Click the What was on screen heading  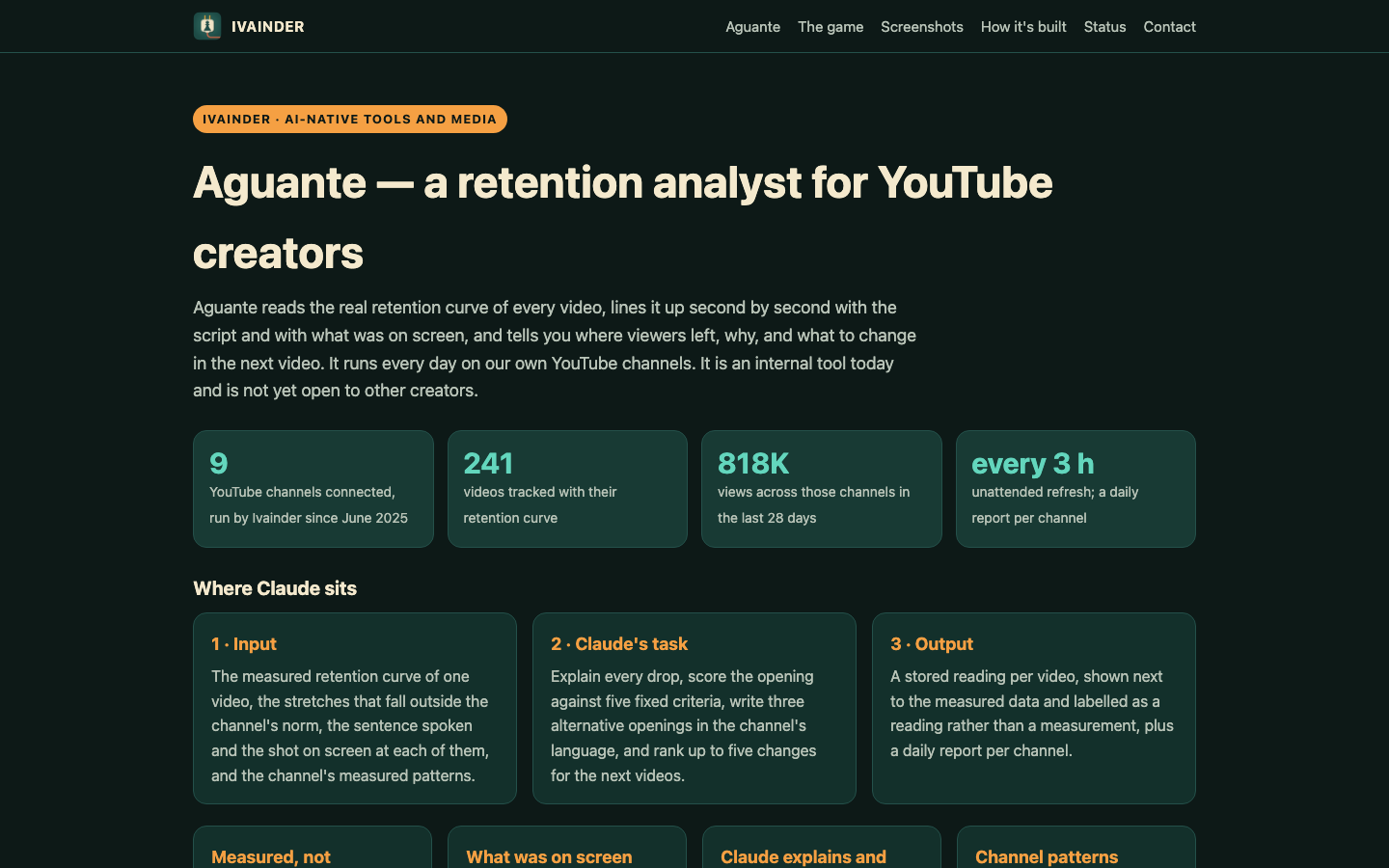(x=549, y=856)
